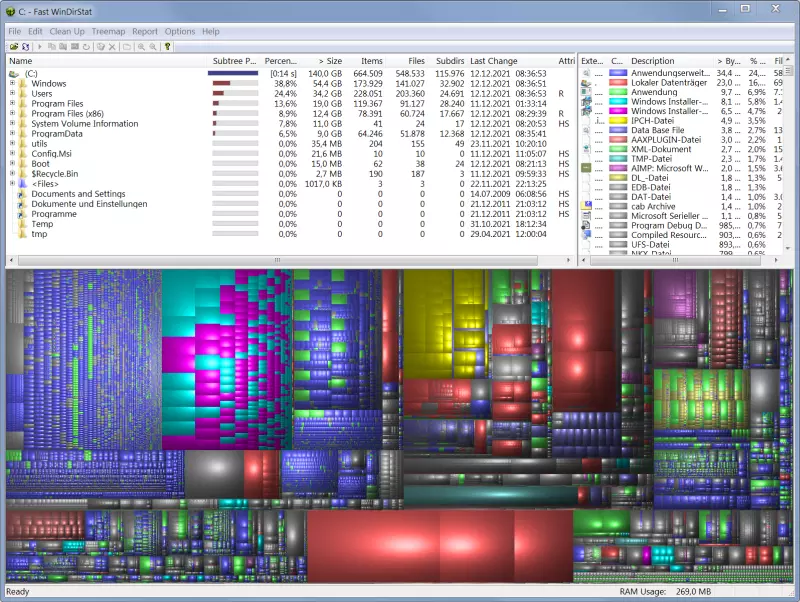Viewport: 800px width, 602px height.
Task: Click the permanent Delete X toolbar icon
Action: click(112, 46)
